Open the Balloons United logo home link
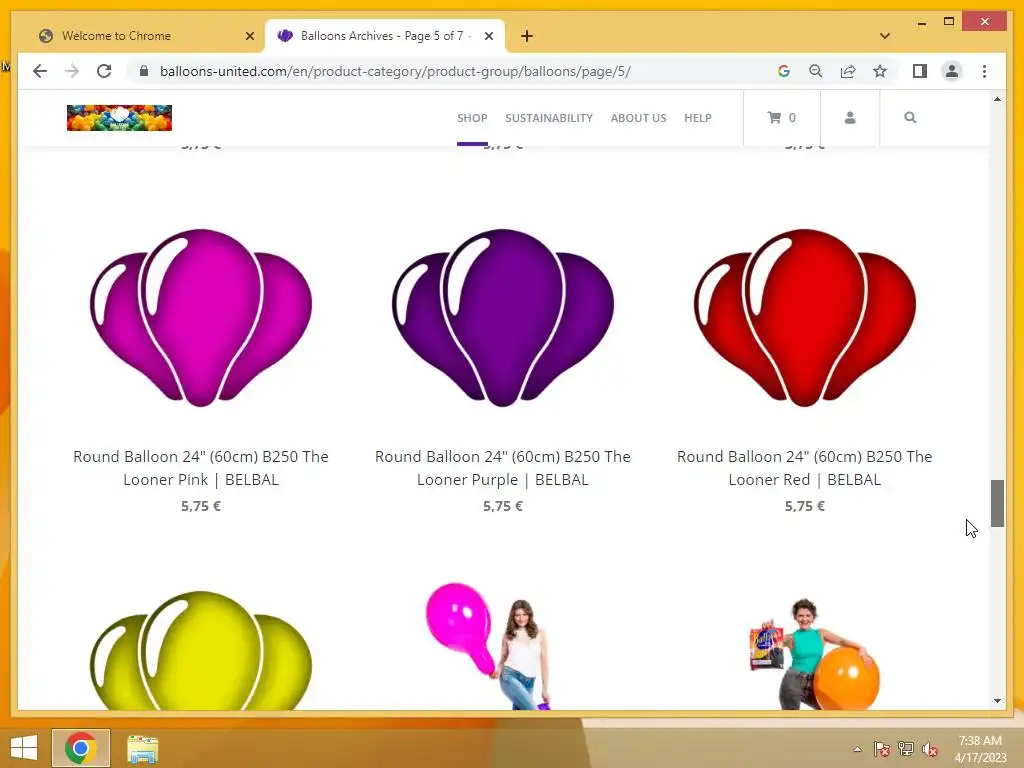Image resolution: width=1024 pixels, height=768 pixels. [120, 118]
